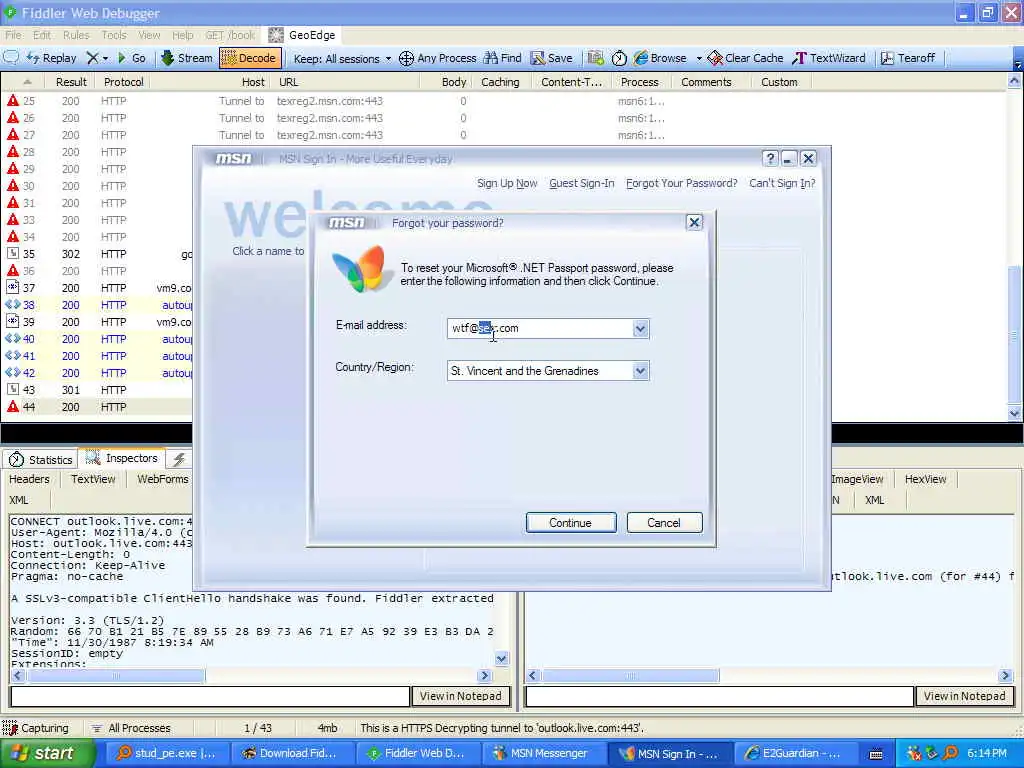Click left View in Notepad button
This screenshot has height=768, width=1024.
coord(460,696)
